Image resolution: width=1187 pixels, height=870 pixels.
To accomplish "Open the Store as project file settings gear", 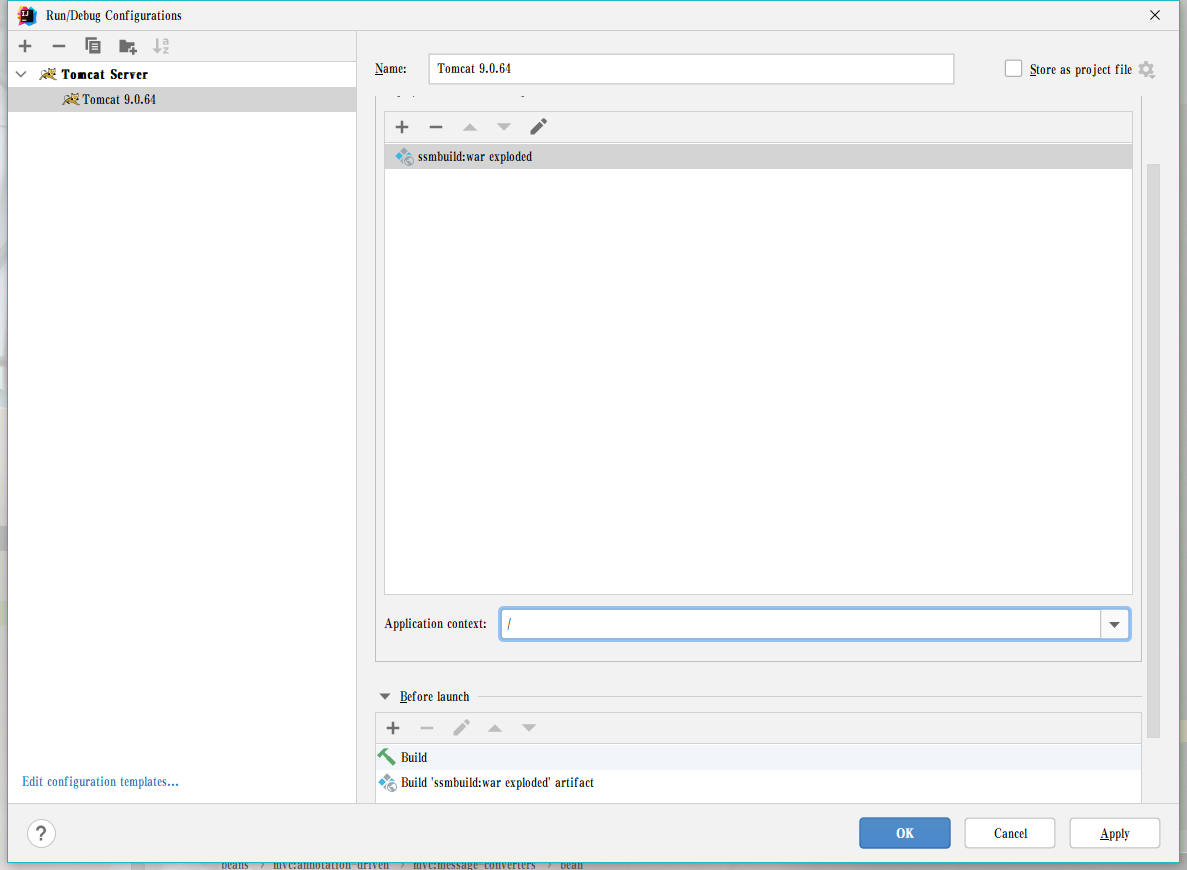I will pyautogui.click(x=1146, y=70).
